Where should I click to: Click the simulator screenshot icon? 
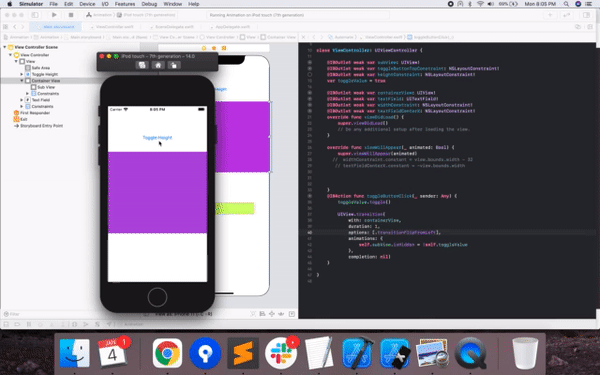142,65
